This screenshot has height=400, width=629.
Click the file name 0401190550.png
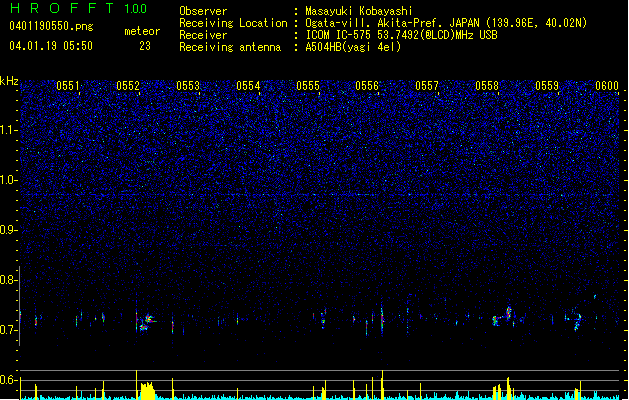click(x=51, y=26)
